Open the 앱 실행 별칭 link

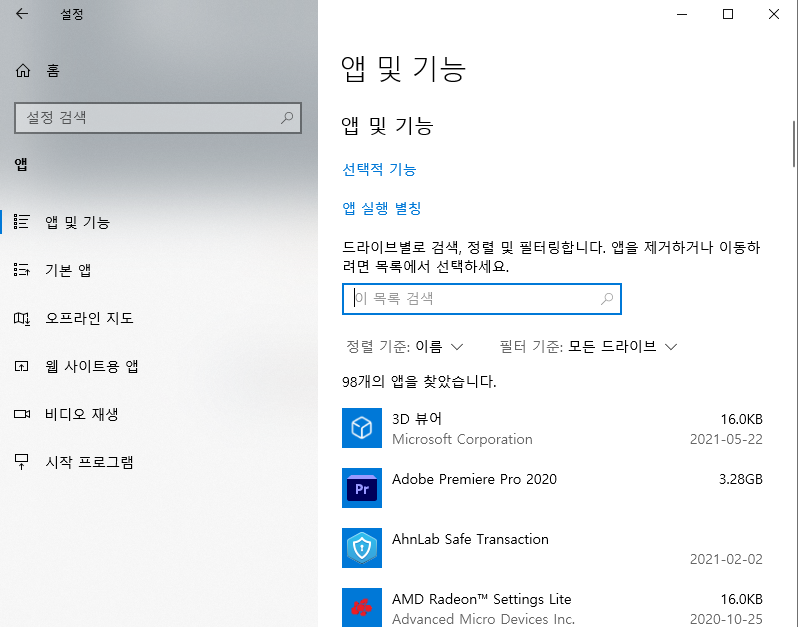382,208
